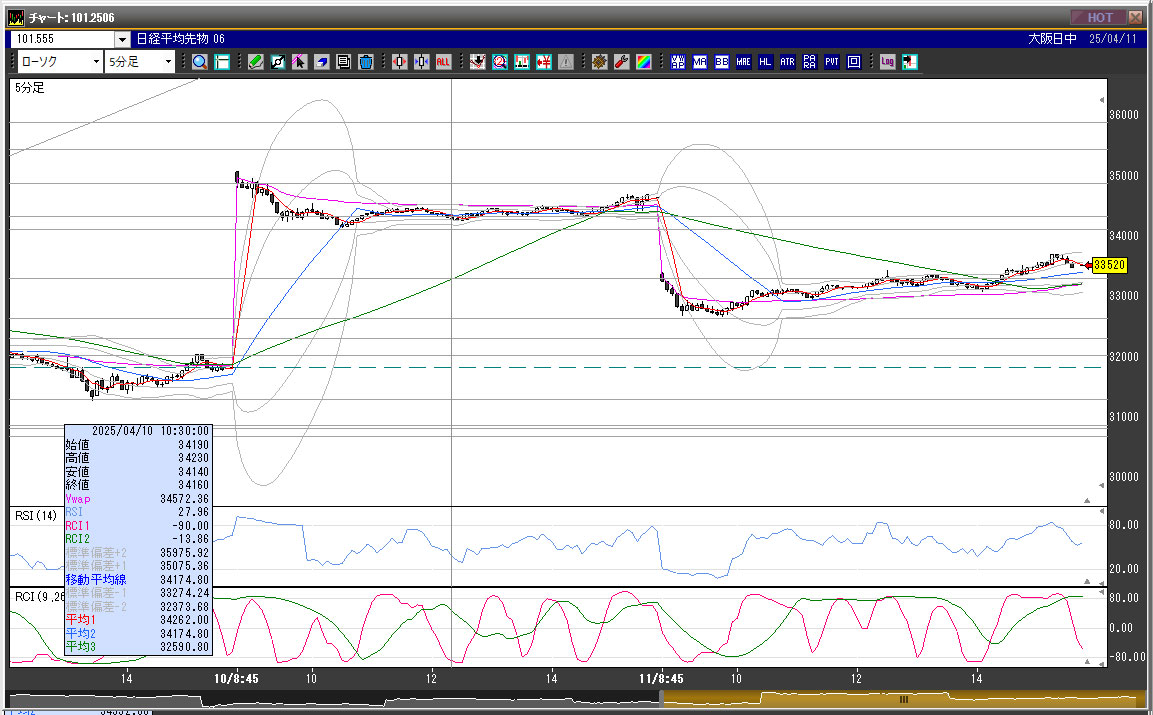Toggle the Log scale button
Image resolution: width=1153 pixels, height=715 pixels.
[888, 62]
